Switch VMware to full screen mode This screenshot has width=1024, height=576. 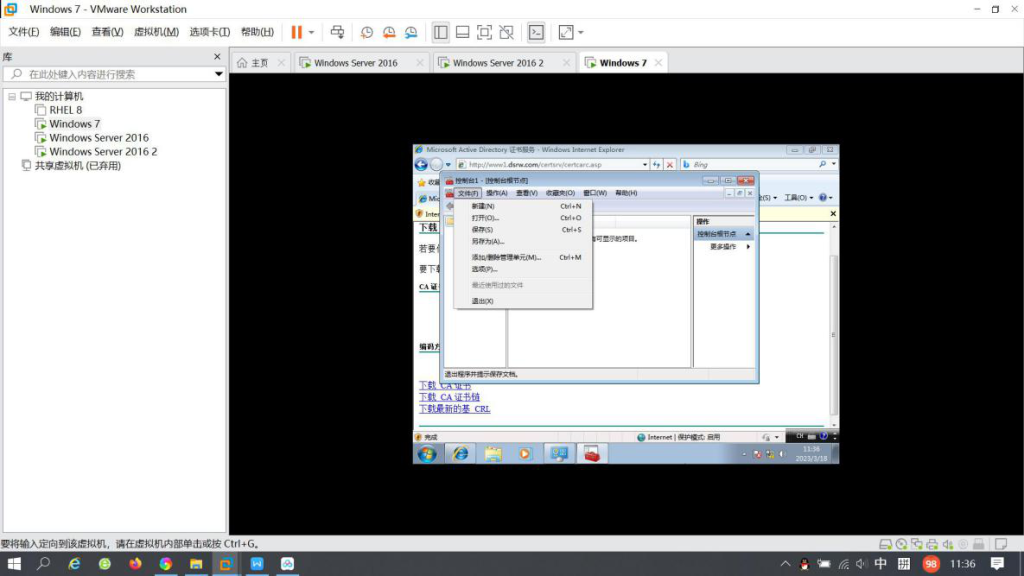tap(484, 32)
